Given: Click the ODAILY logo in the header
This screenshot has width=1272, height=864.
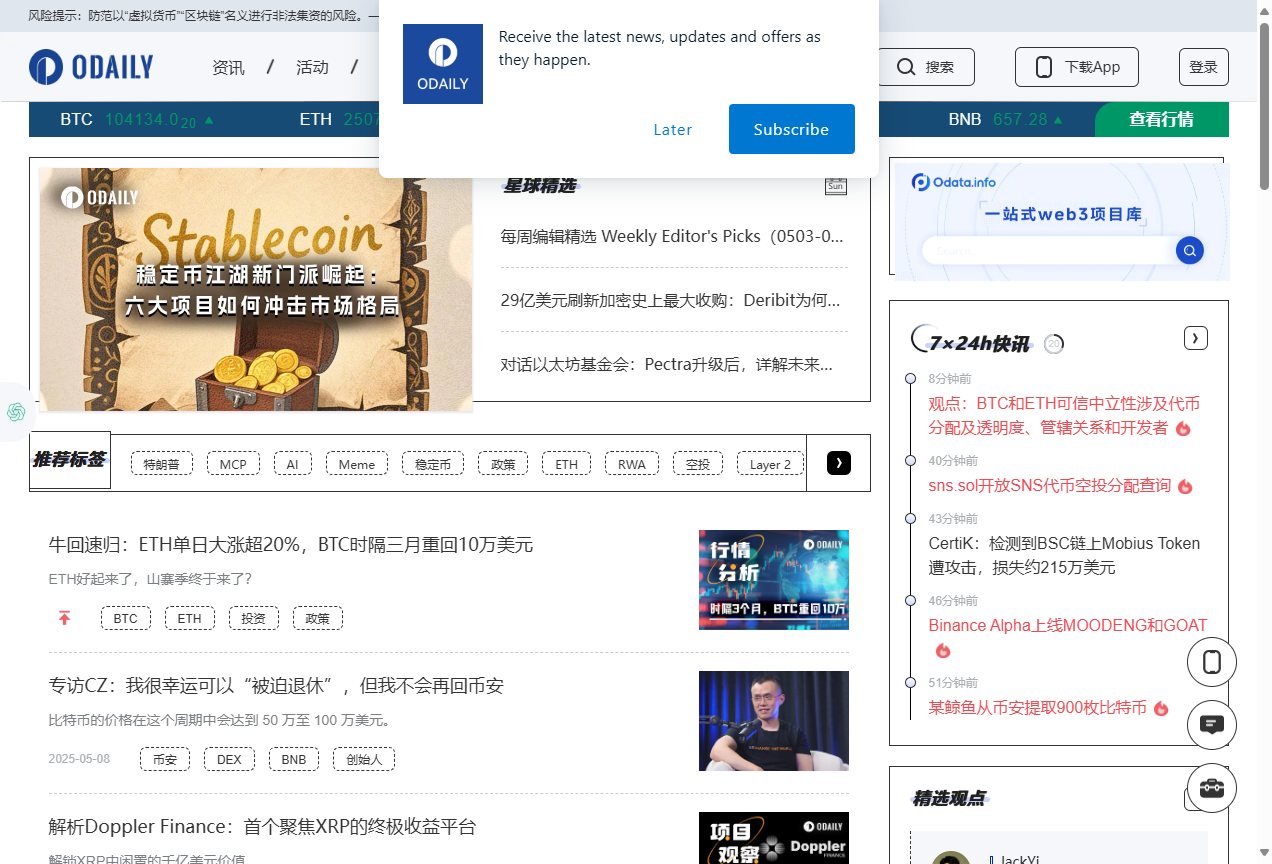Looking at the screenshot, I should 91,67.
